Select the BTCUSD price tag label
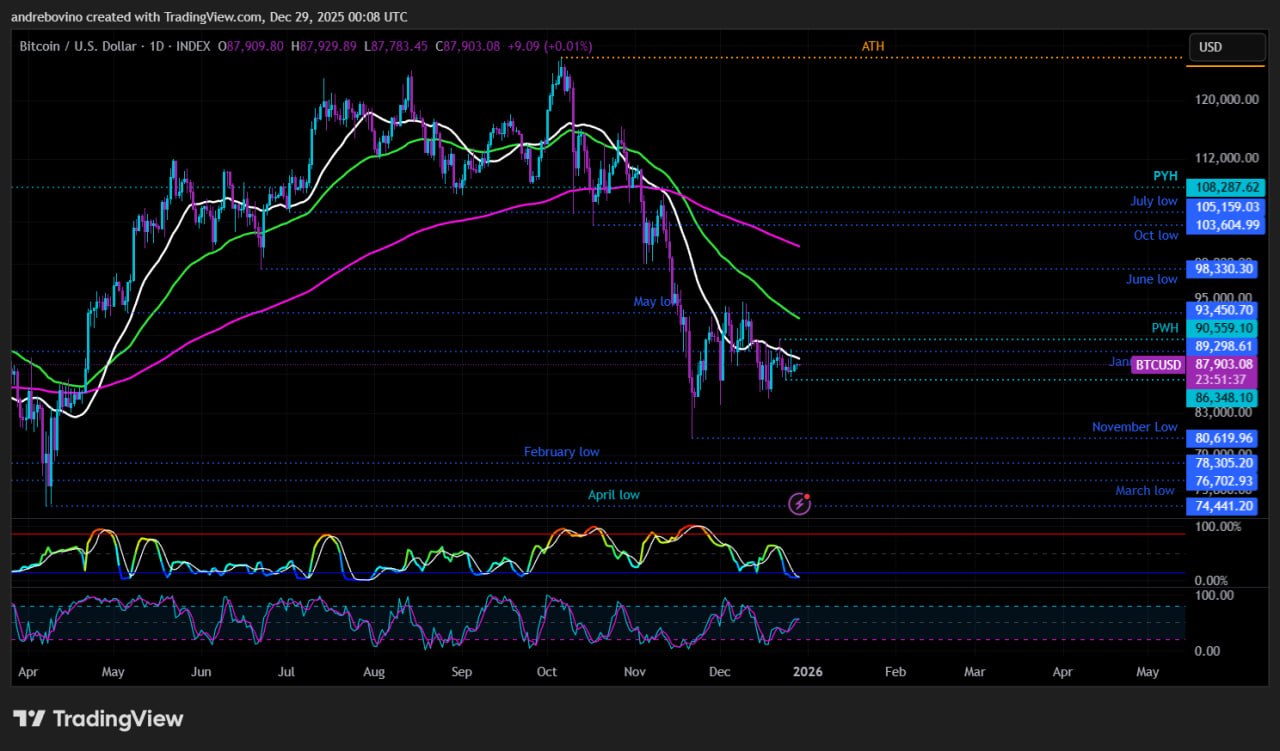1280x751 pixels. point(1158,366)
